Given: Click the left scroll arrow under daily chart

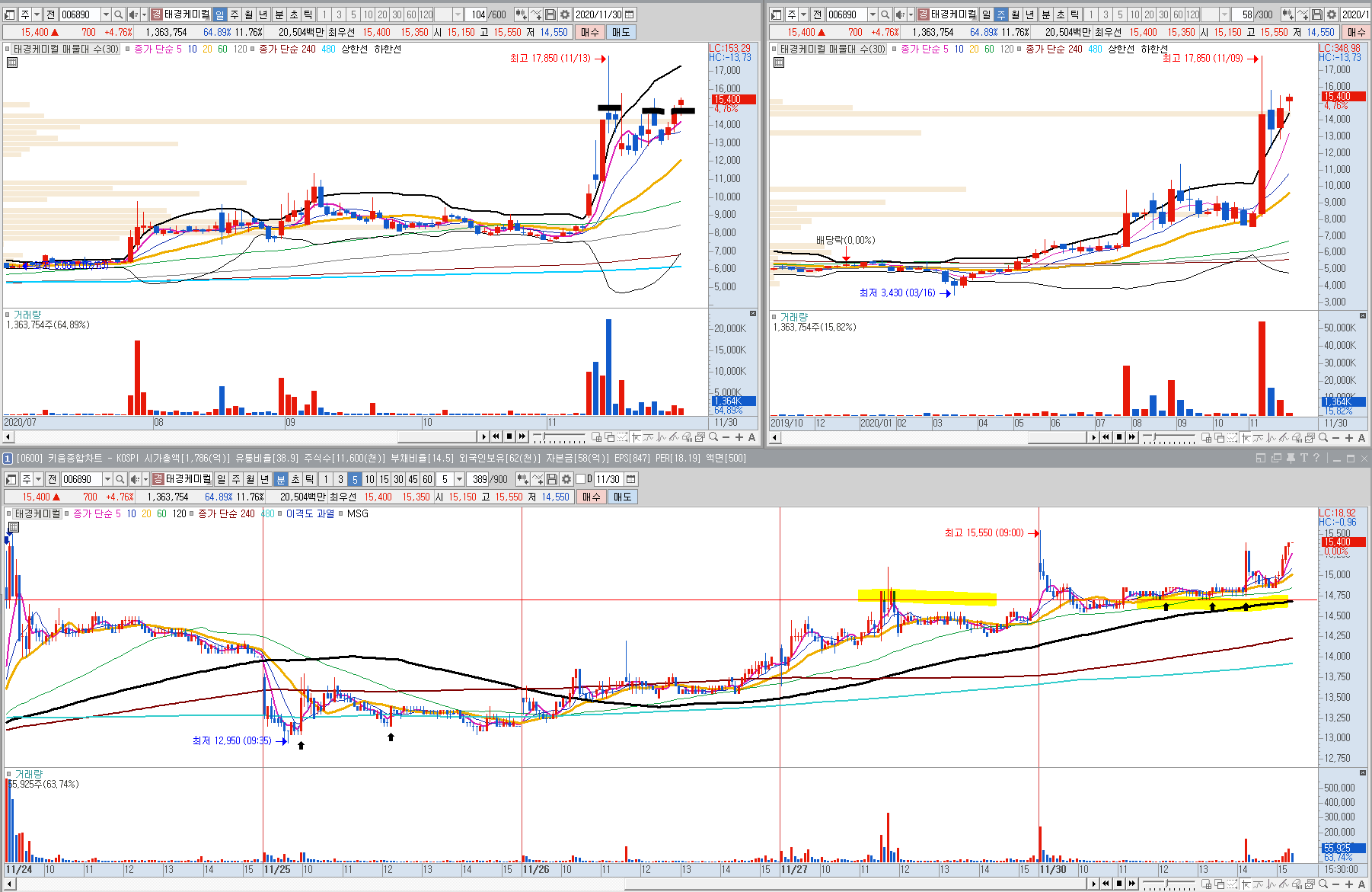Looking at the screenshot, I should pyautogui.click(x=8, y=437).
